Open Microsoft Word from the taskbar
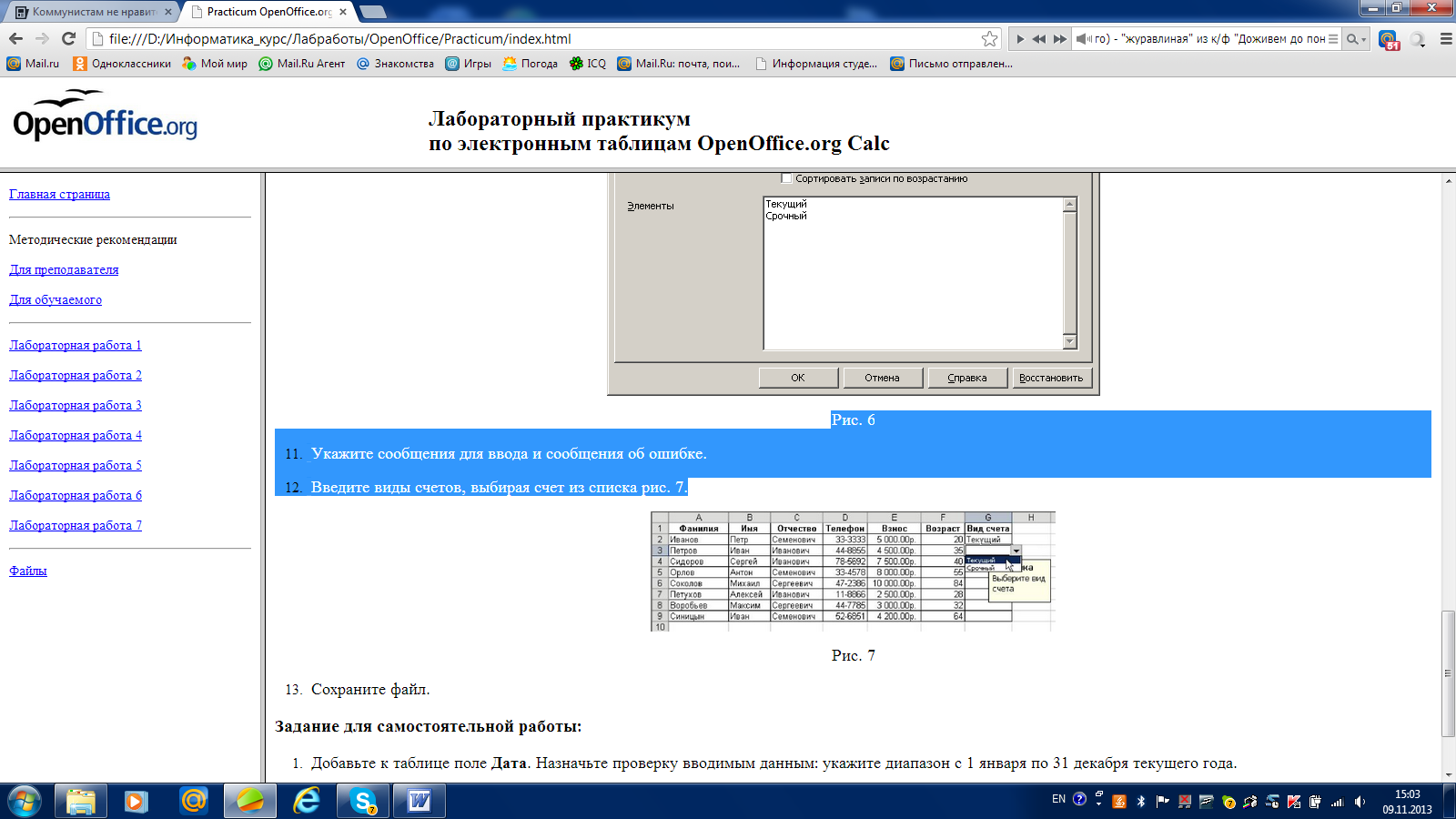1456x819 pixels. 420,801
